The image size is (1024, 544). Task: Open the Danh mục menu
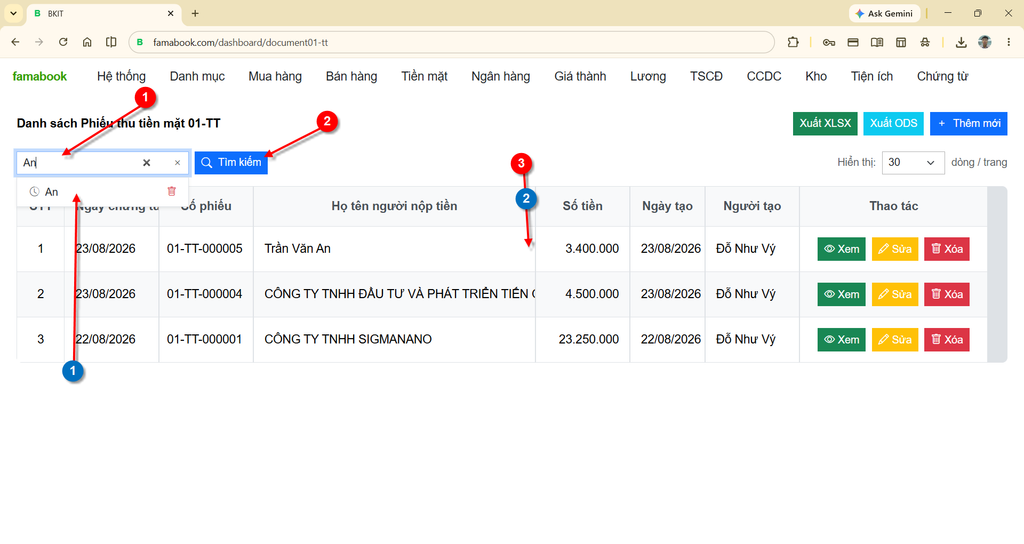pyautogui.click(x=197, y=76)
